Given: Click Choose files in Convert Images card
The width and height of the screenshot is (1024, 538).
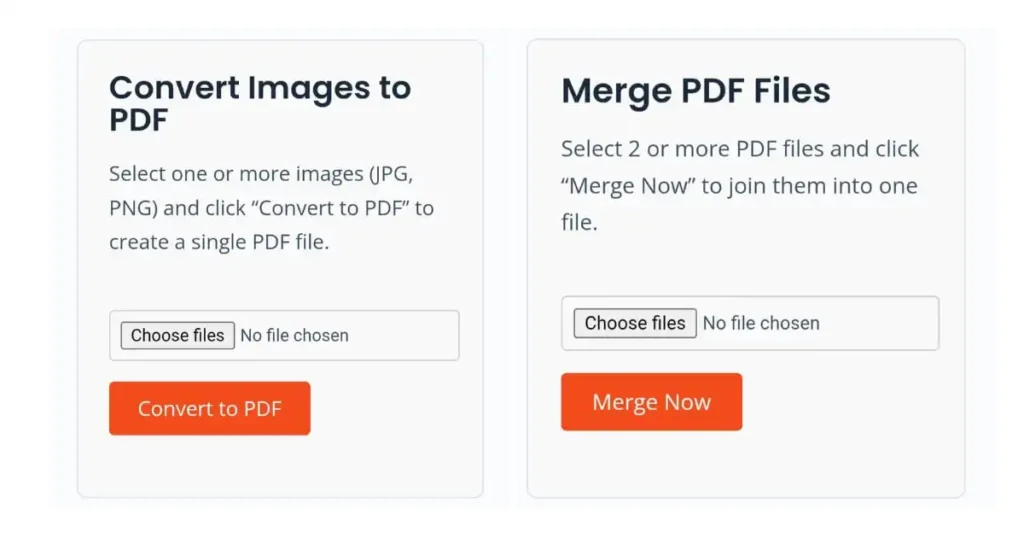Looking at the screenshot, I should pyautogui.click(x=178, y=335).
